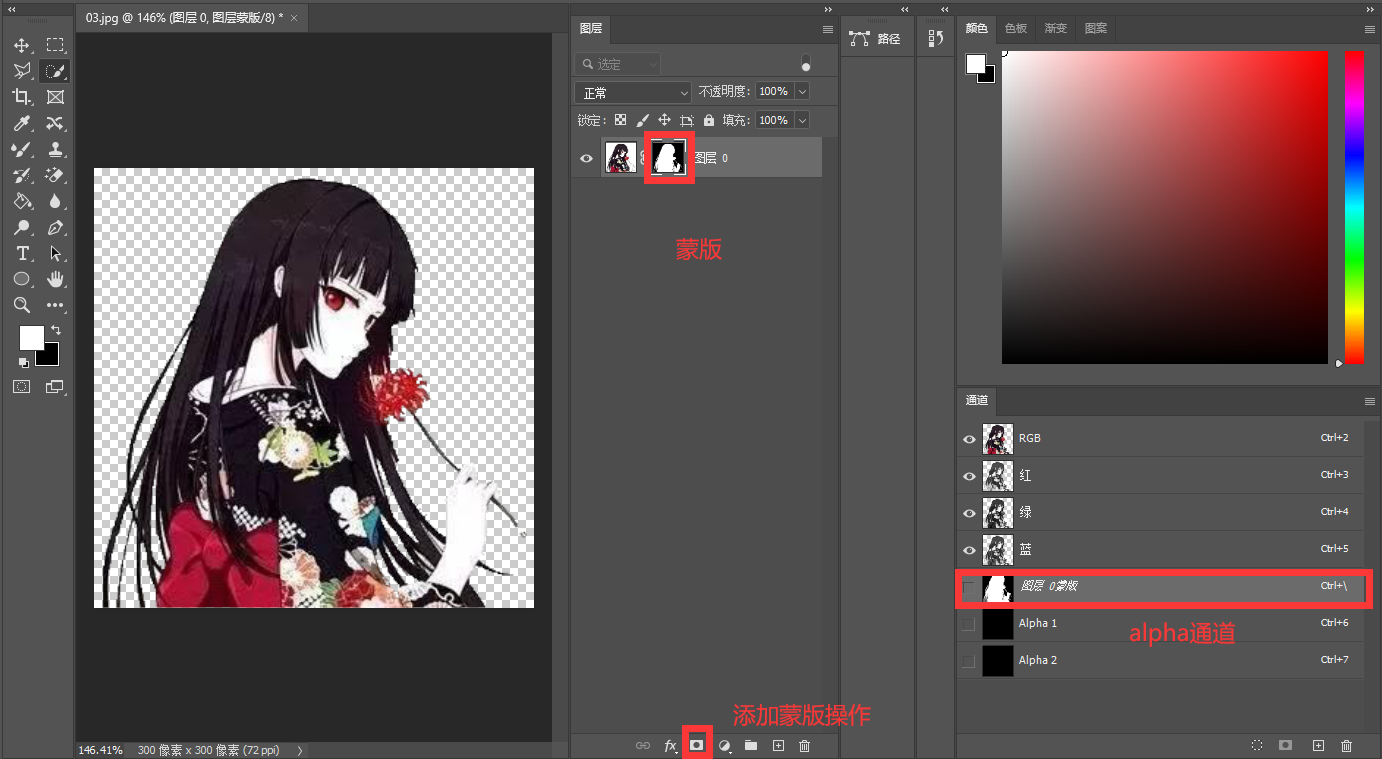Select the Crop tool

[22, 97]
